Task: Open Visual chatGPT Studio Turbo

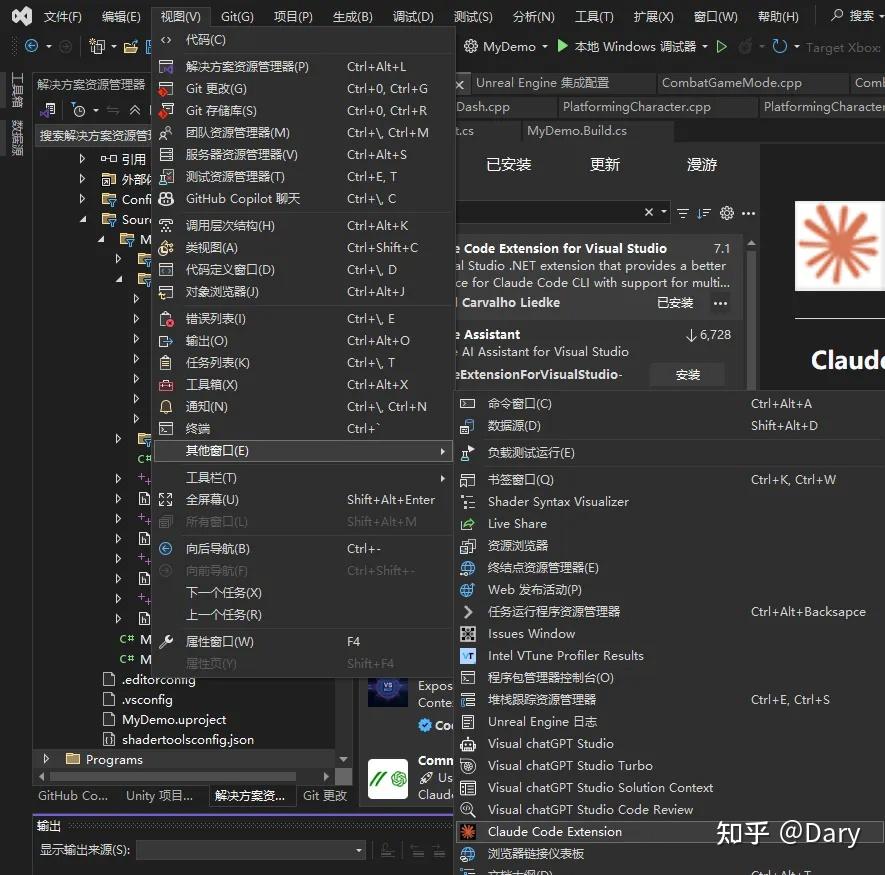Action: point(669,766)
